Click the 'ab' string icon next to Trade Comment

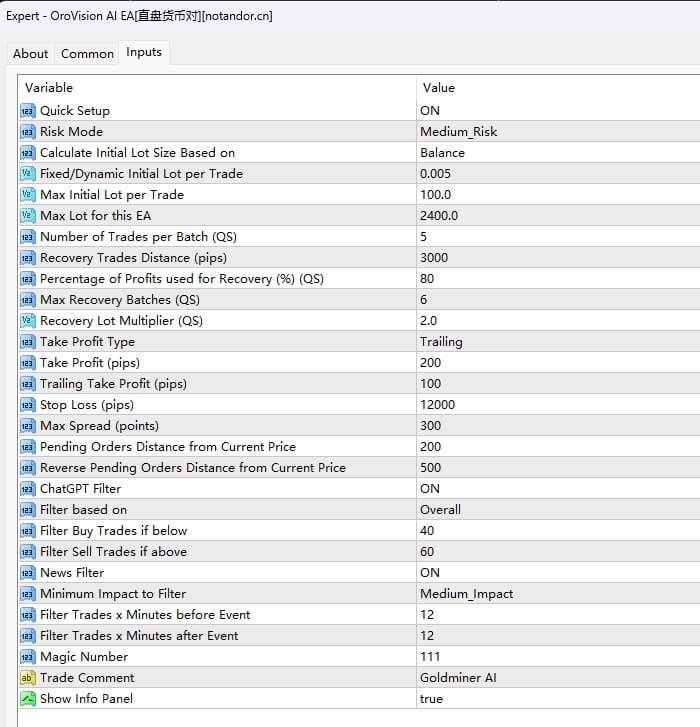tap(28, 678)
